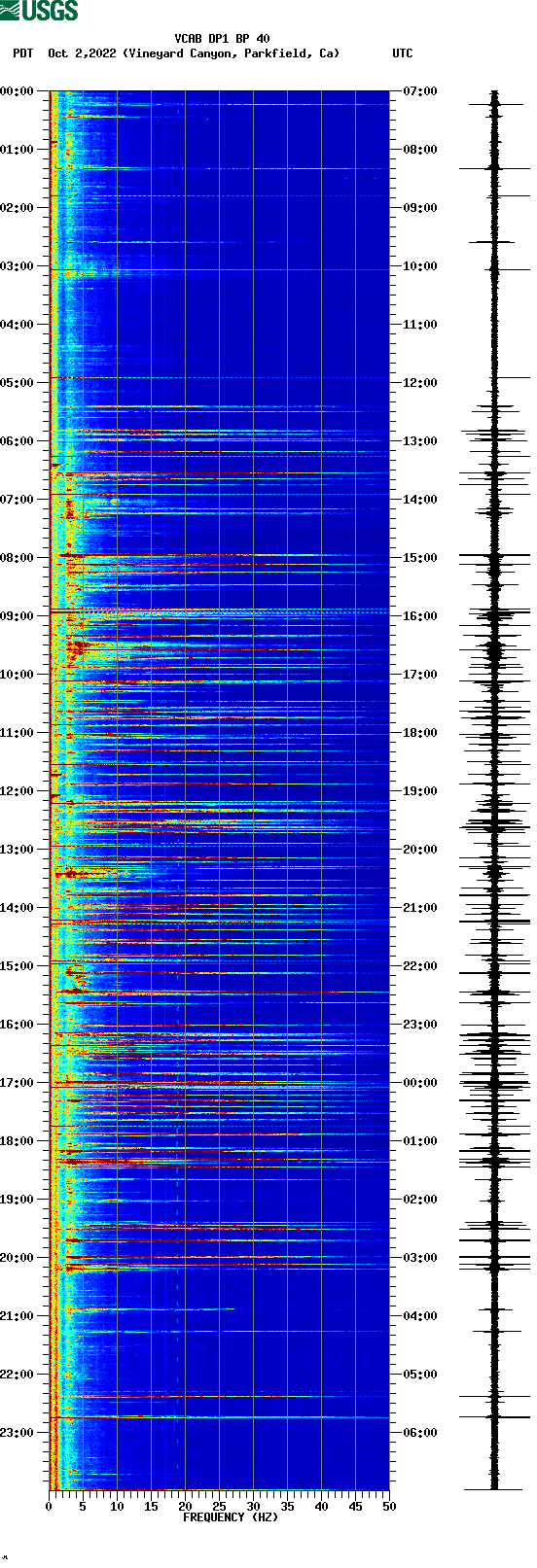Click the 18:00 PDT time label on left axis
Screen dimensions: 537x1568
coord(18,1141)
